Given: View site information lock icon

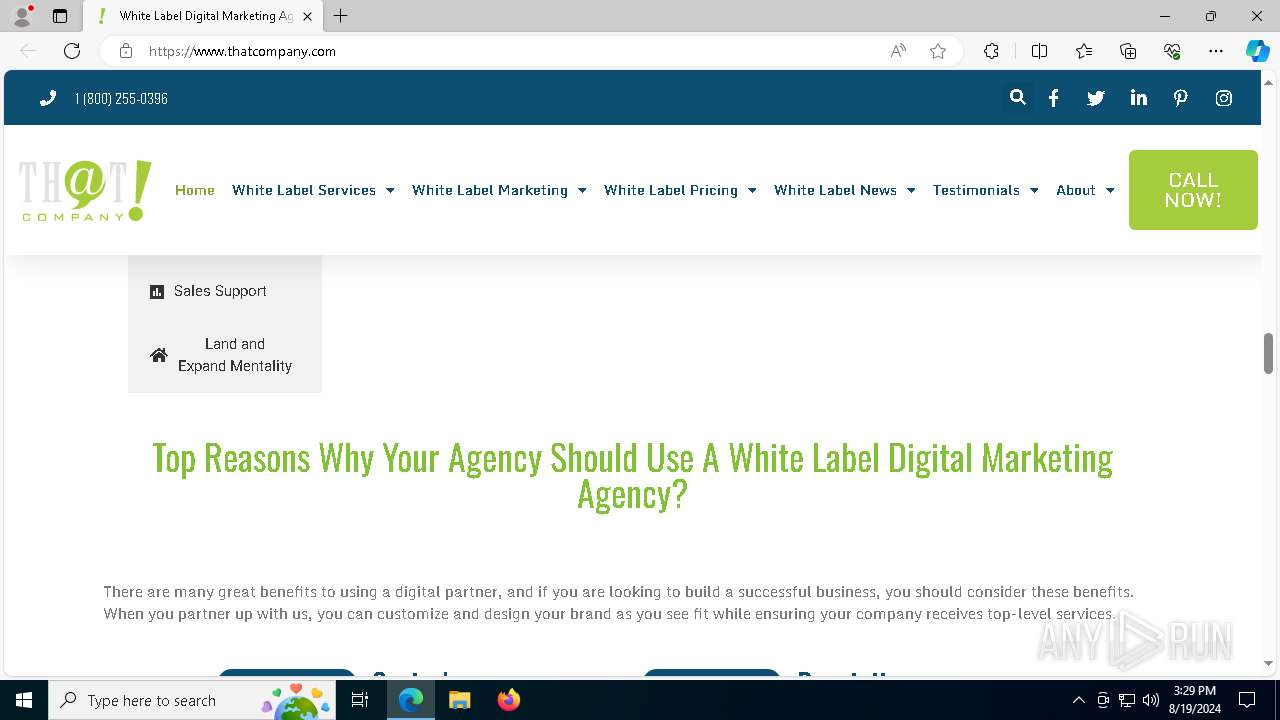Looking at the screenshot, I should click(125, 51).
